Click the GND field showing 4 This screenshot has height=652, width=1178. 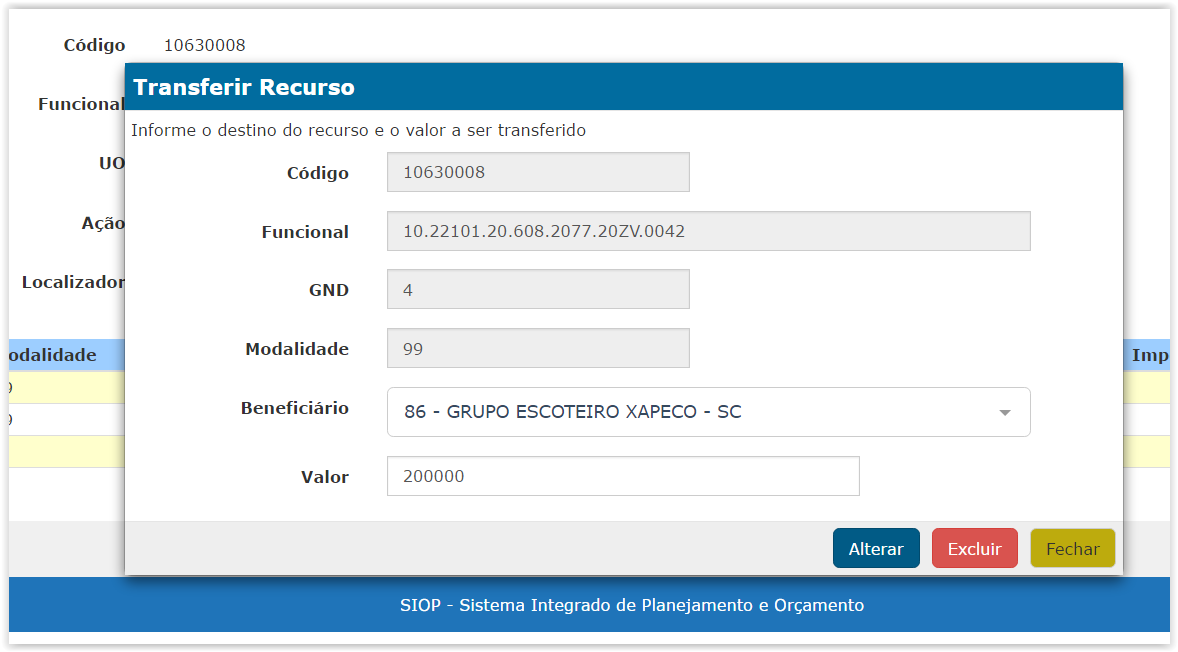pos(537,290)
